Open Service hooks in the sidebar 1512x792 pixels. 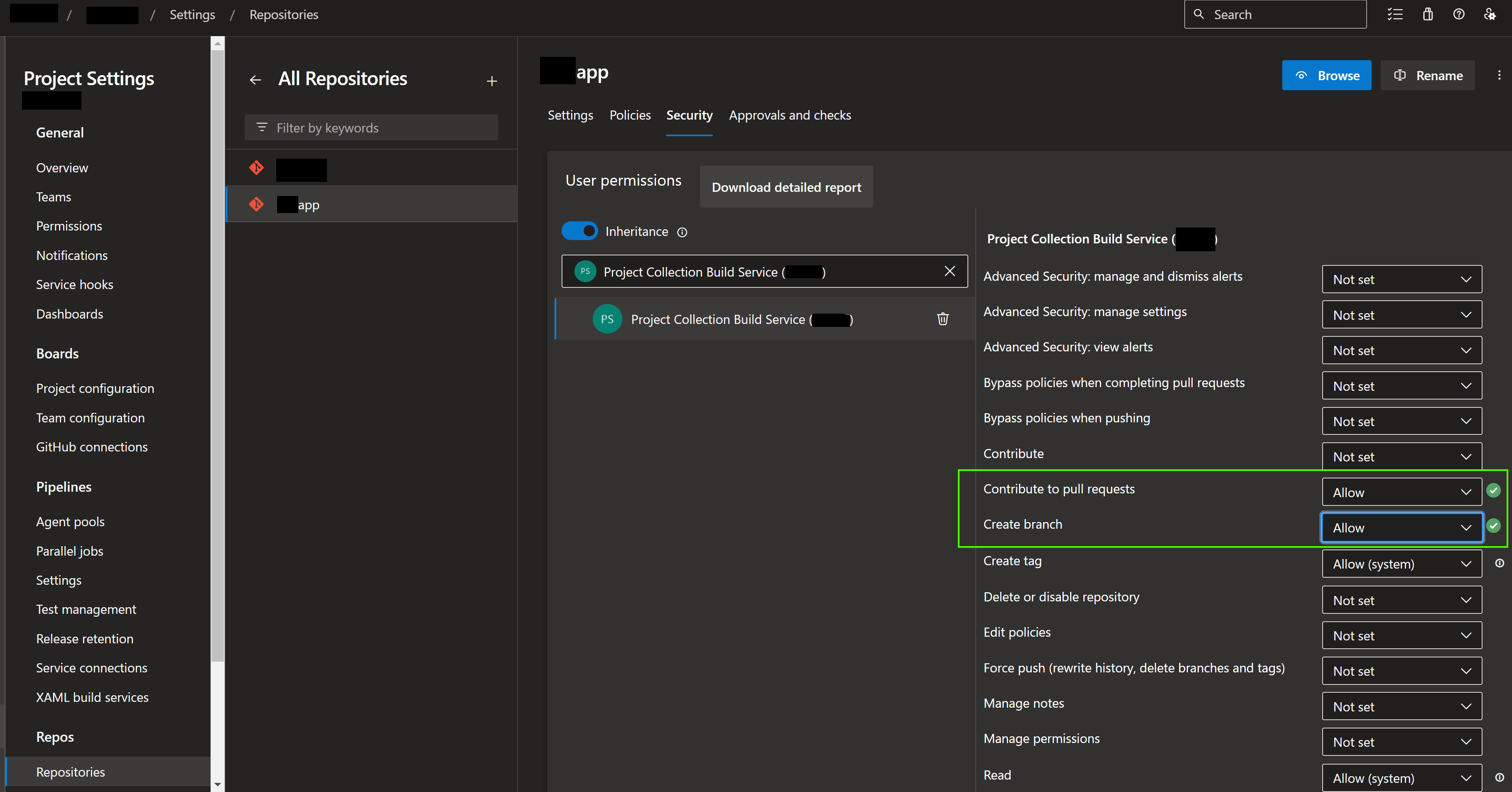[74, 284]
